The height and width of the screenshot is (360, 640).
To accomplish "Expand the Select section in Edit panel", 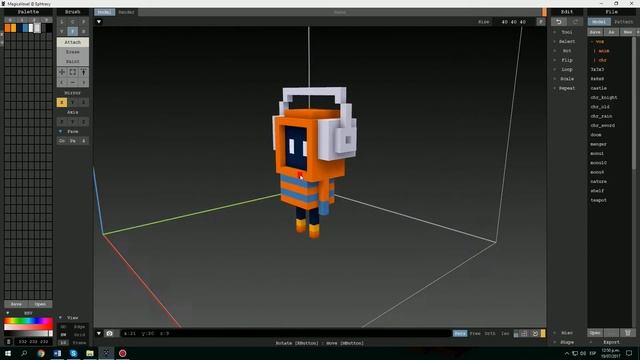I will tap(567, 42).
